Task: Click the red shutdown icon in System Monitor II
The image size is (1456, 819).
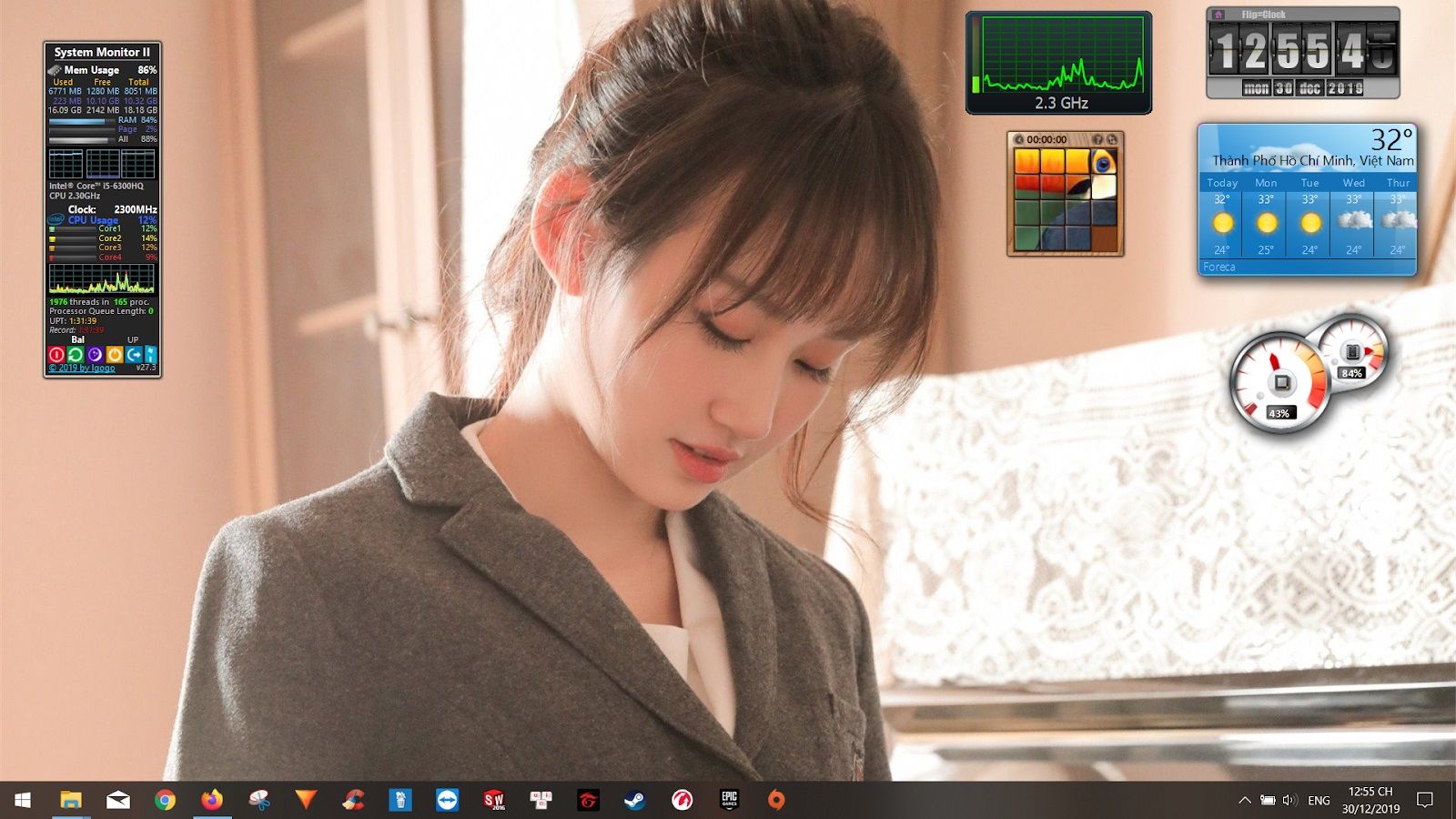Action: 56,354
